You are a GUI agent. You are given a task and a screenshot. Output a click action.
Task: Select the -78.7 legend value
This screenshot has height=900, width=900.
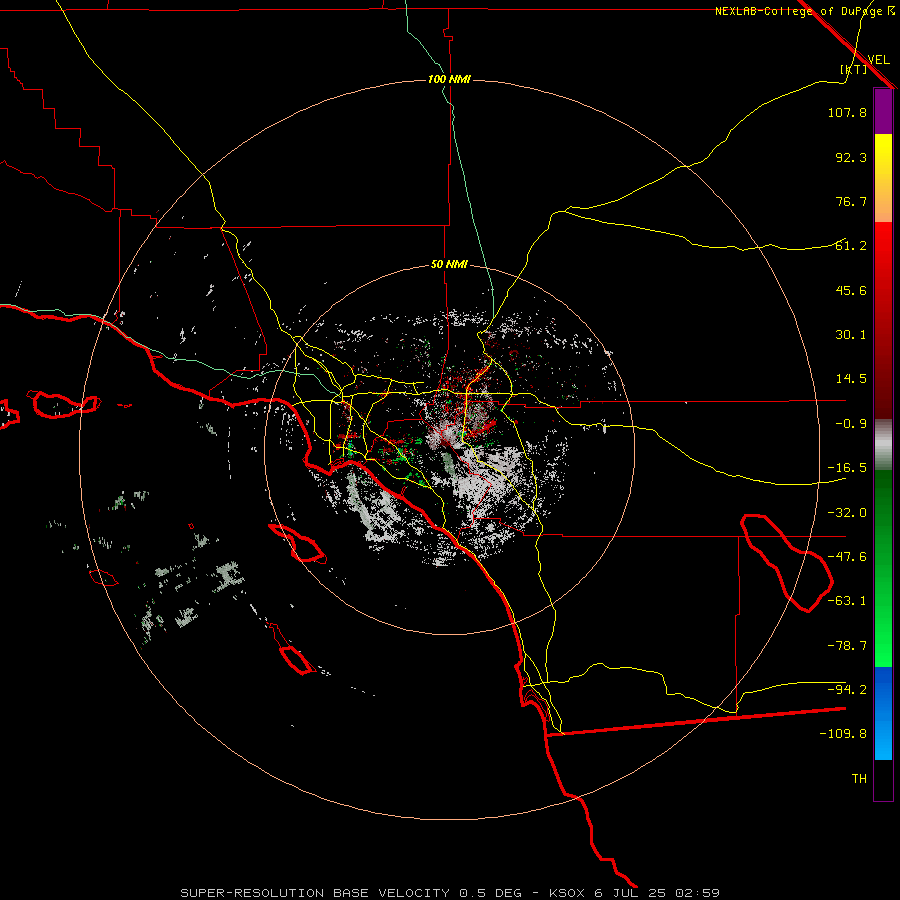[847, 646]
